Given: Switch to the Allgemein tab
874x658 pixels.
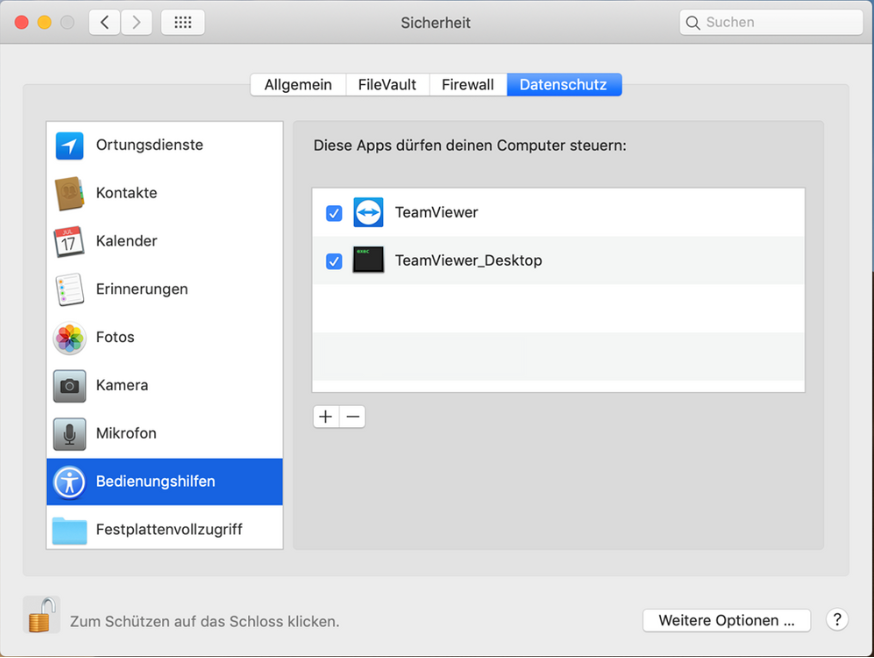Looking at the screenshot, I should (298, 85).
